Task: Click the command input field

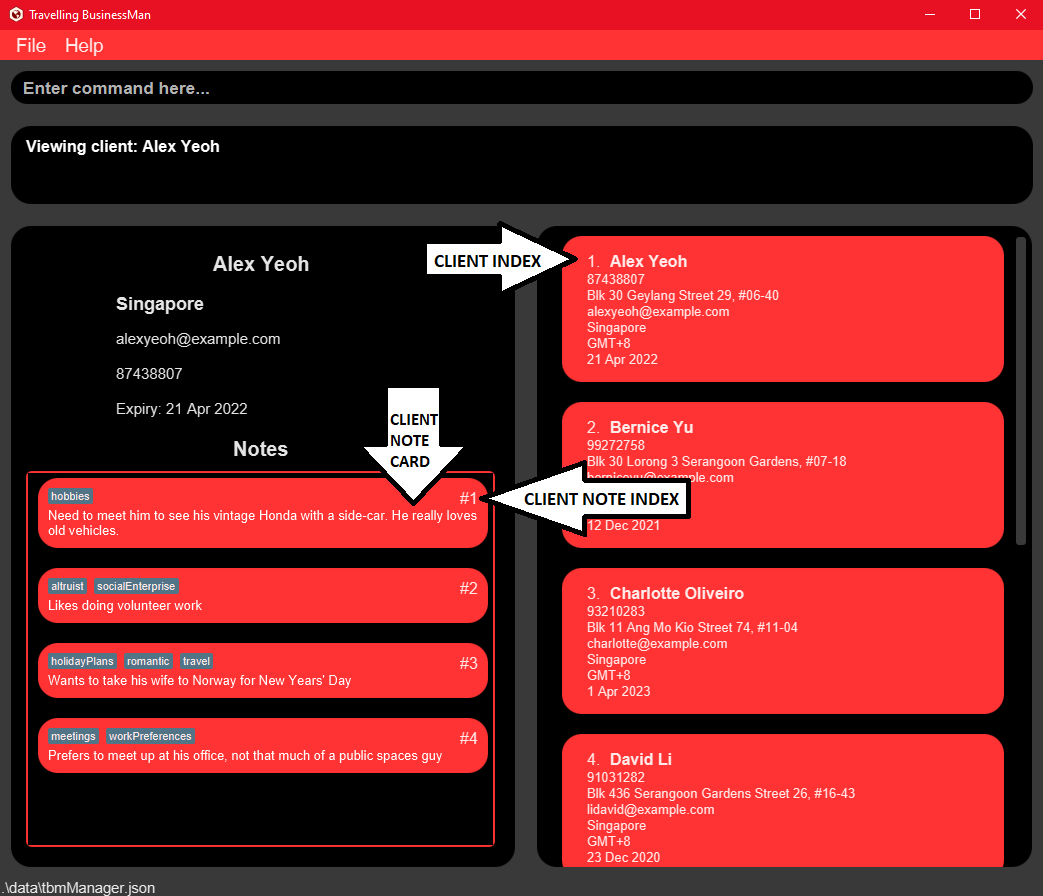Action: click(522, 88)
